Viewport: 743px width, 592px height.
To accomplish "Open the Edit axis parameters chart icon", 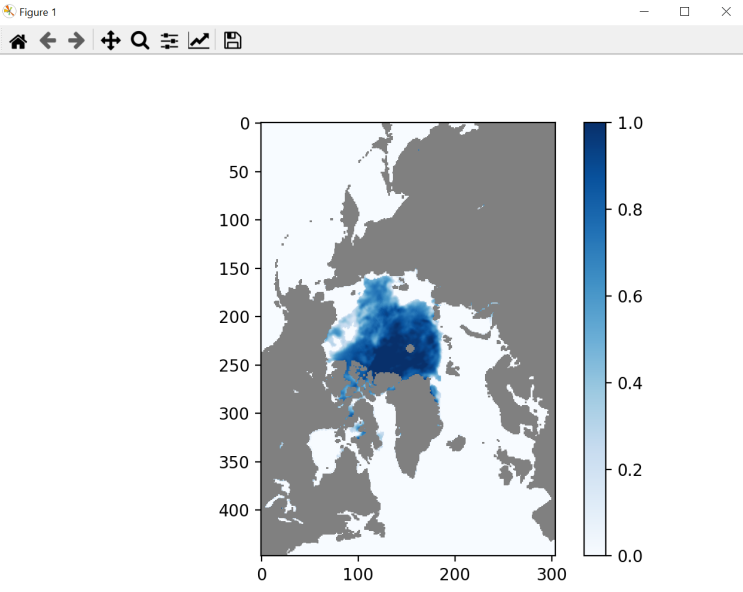I will 199,40.
